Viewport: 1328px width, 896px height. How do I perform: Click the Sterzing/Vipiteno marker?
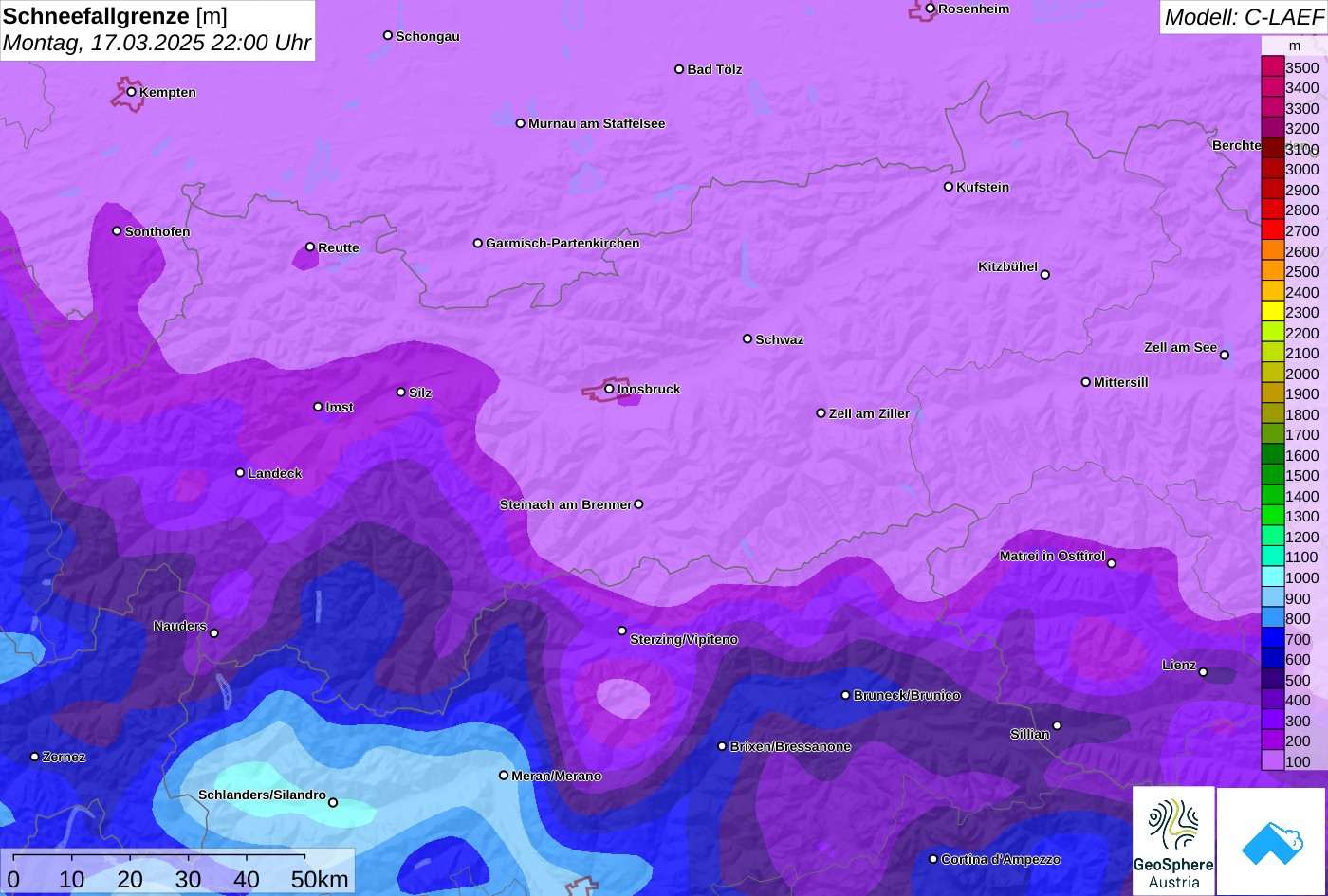[x=622, y=631]
